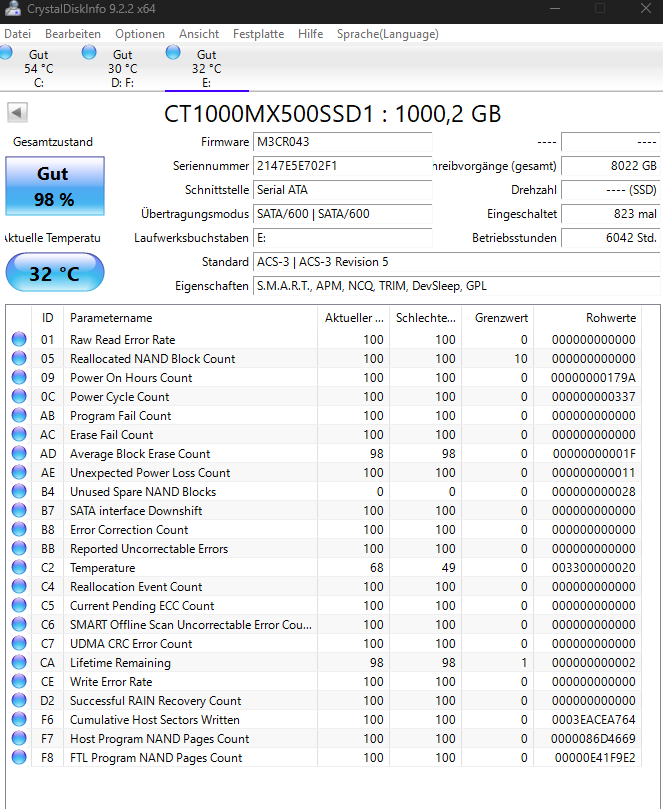
Task: Click status orb for Erase Fail Count
Action: click(x=19, y=434)
